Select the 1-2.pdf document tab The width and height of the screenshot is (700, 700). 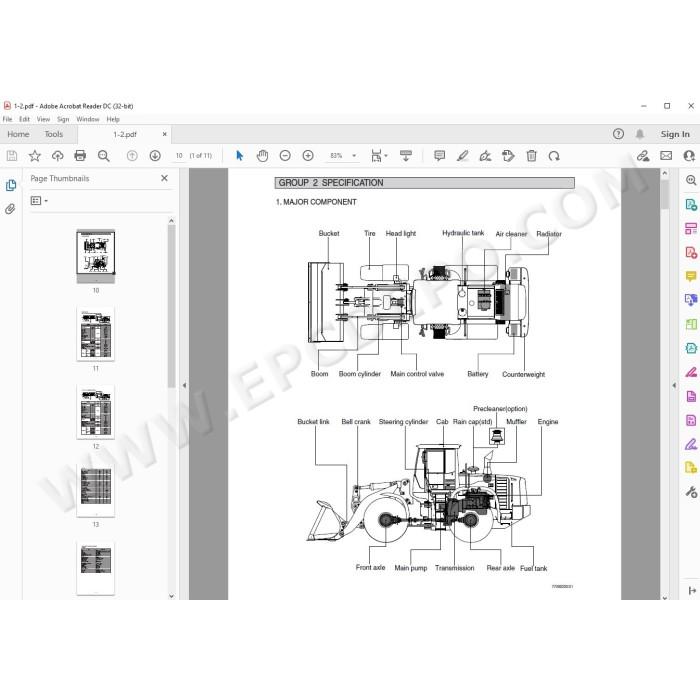pos(125,134)
